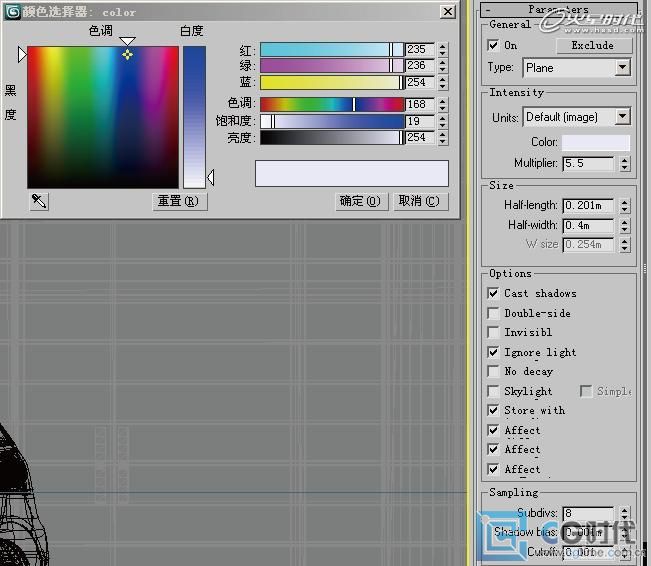Enable Invisible option
651x566 pixels.
(493, 332)
